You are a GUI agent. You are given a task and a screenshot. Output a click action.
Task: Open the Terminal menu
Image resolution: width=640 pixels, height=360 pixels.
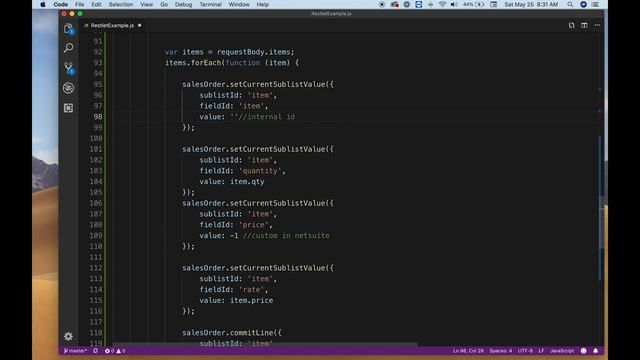pyautogui.click(x=211, y=4)
